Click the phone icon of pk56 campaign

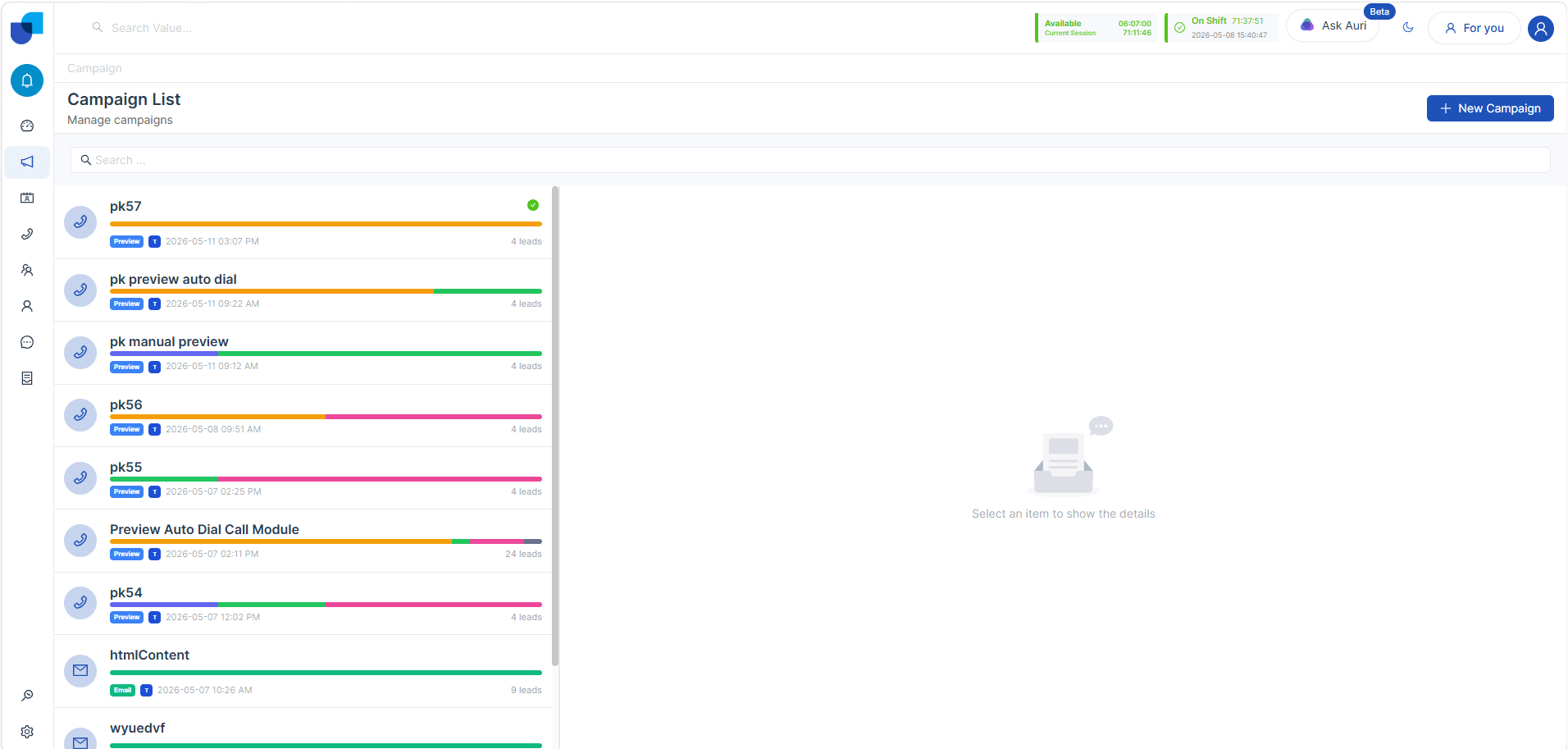click(x=80, y=415)
